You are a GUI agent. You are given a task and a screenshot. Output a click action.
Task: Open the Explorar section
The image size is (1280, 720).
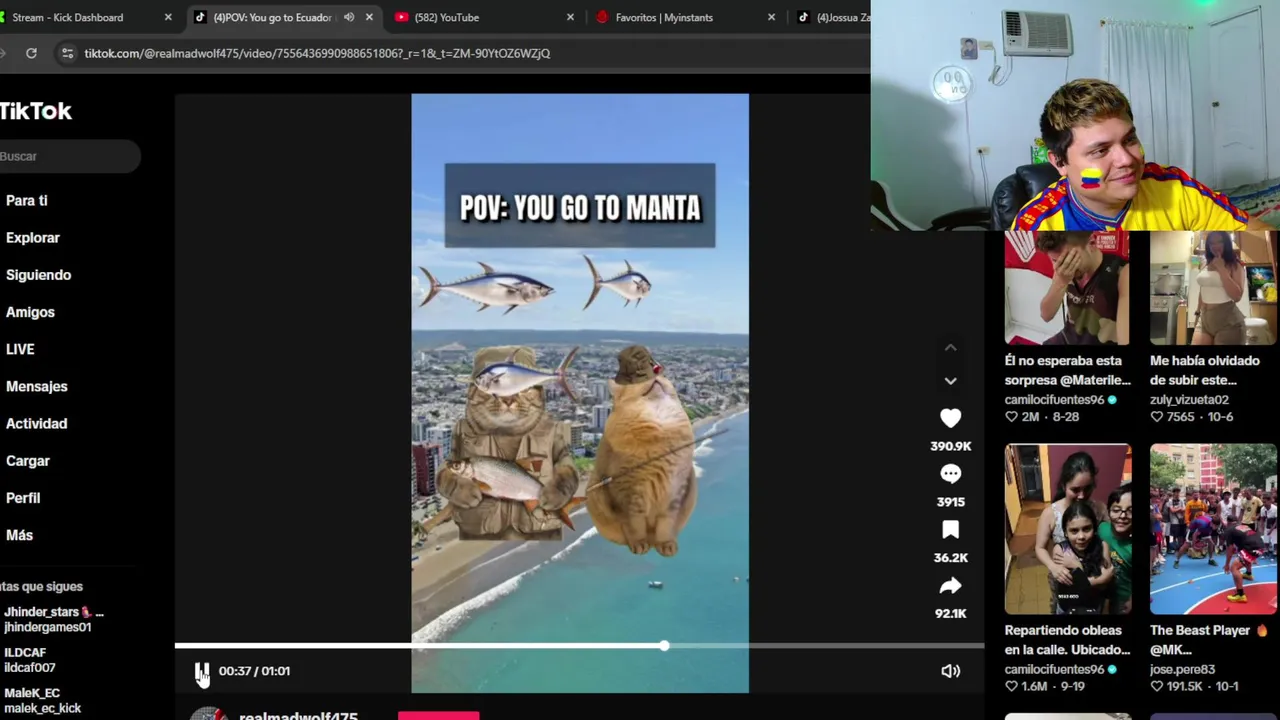click(33, 238)
